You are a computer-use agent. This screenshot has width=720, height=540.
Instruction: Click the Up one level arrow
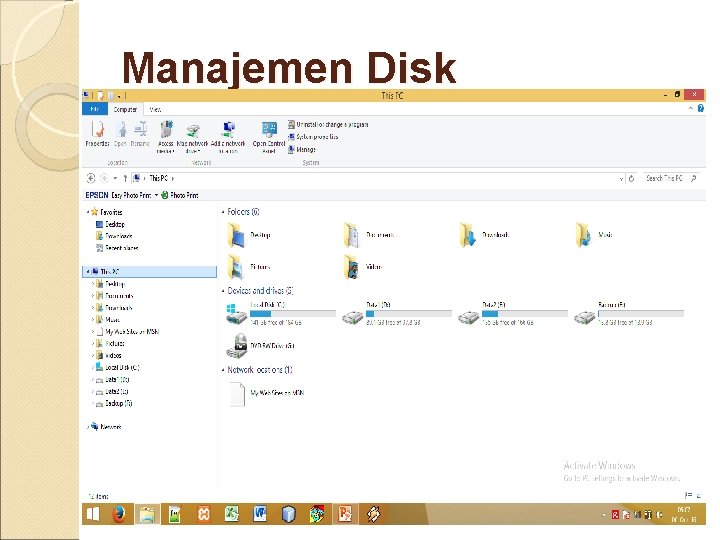pyautogui.click(x=125, y=178)
